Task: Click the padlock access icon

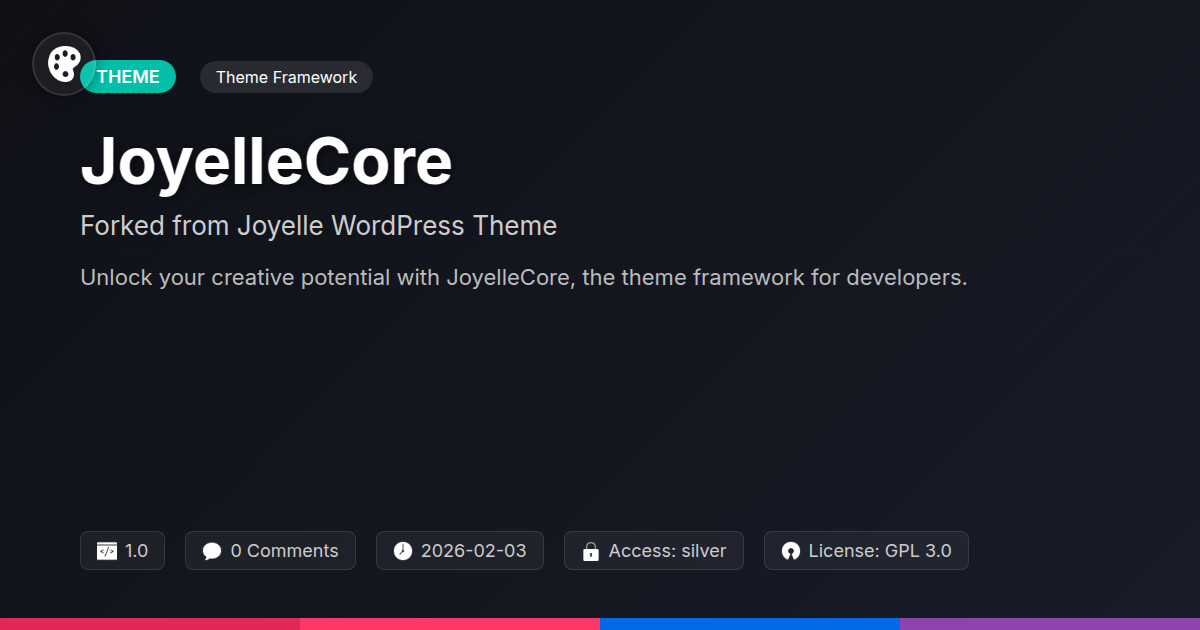Action: pyautogui.click(x=590, y=551)
